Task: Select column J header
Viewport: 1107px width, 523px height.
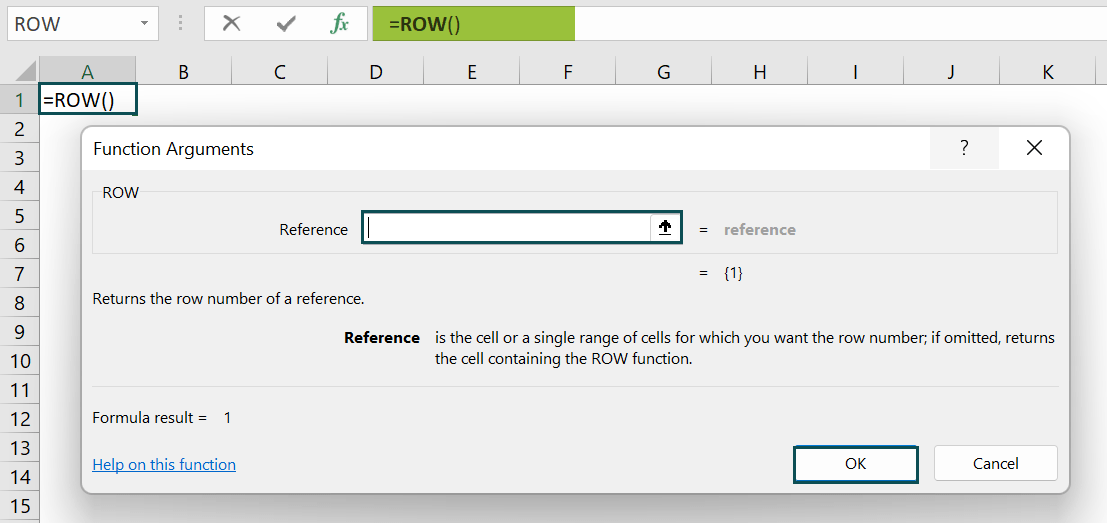Action: pos(952,71)
